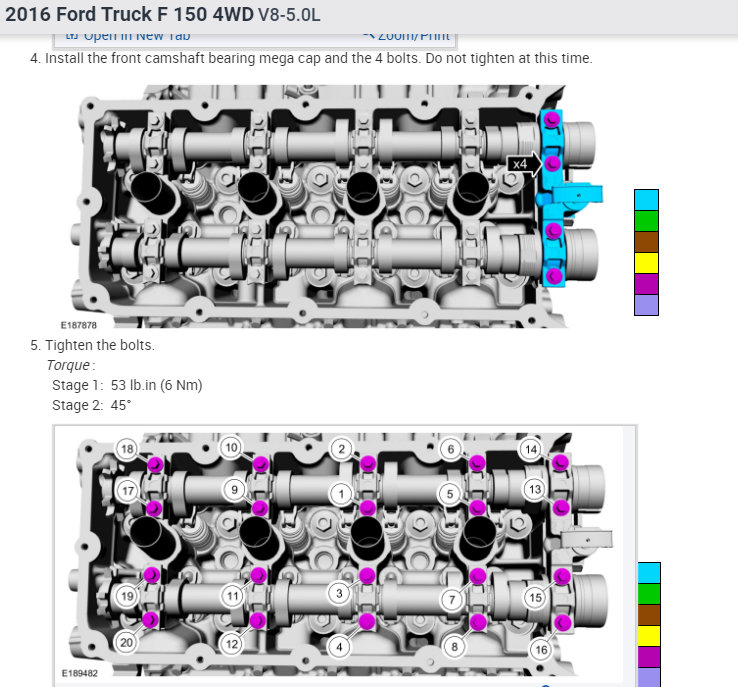Click callout number 12 in the sequence diagram
This screenshot has height=687, width=738.
[x=232, y=644]
